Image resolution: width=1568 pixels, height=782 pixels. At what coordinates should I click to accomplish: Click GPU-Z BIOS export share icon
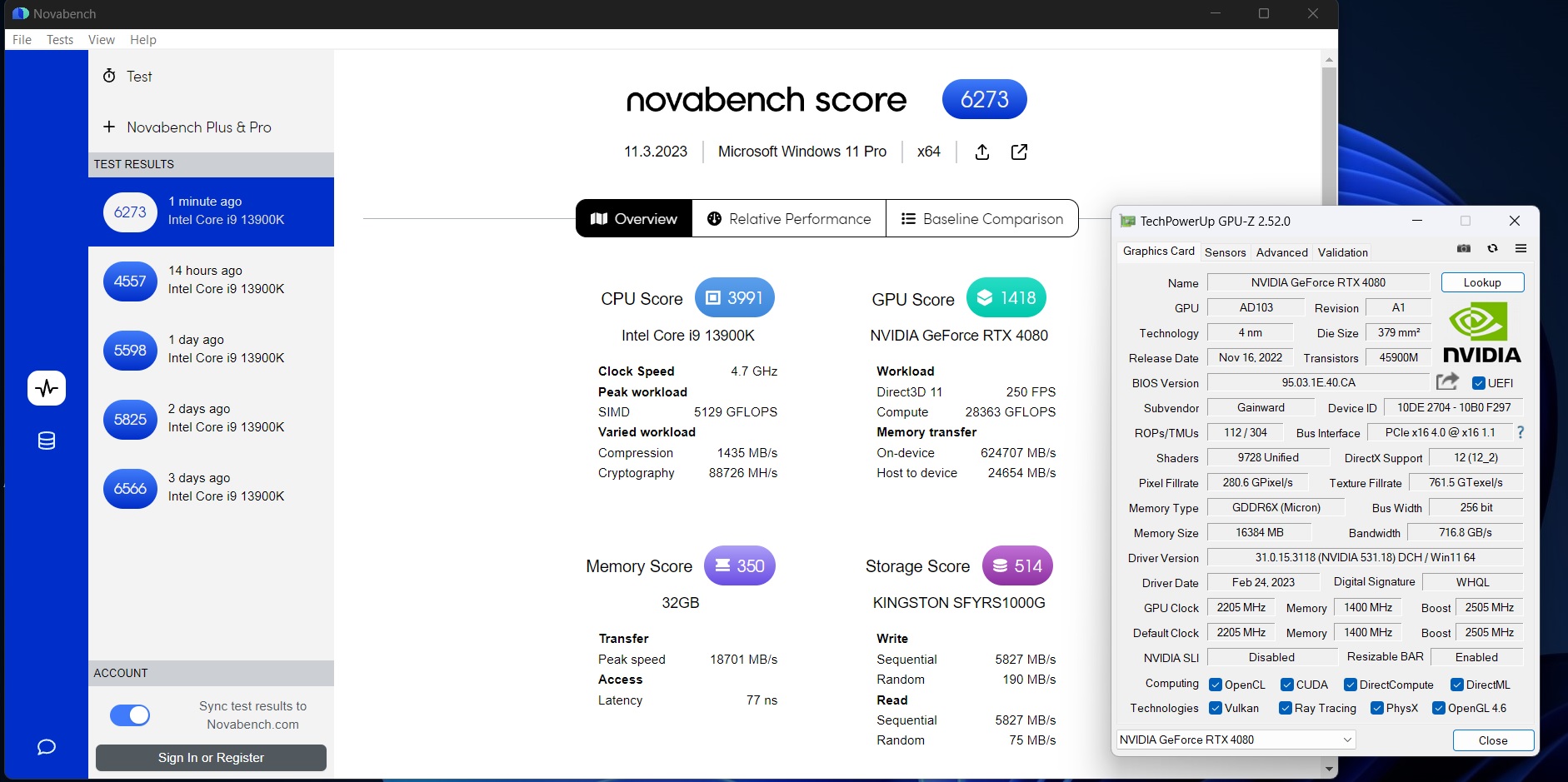(1448, 381)
